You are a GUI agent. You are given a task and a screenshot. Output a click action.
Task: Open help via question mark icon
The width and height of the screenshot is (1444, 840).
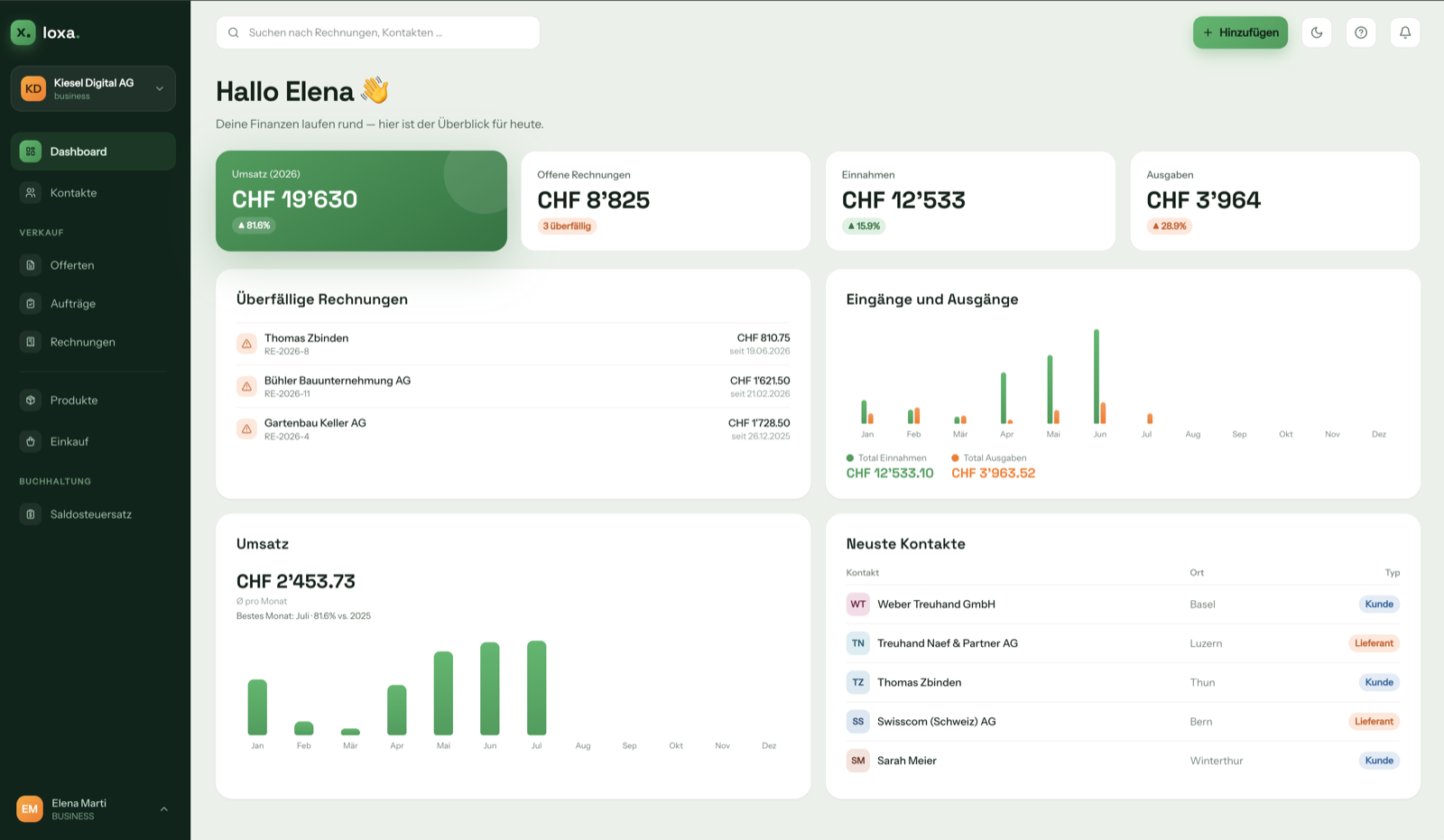pos(1361,32)
